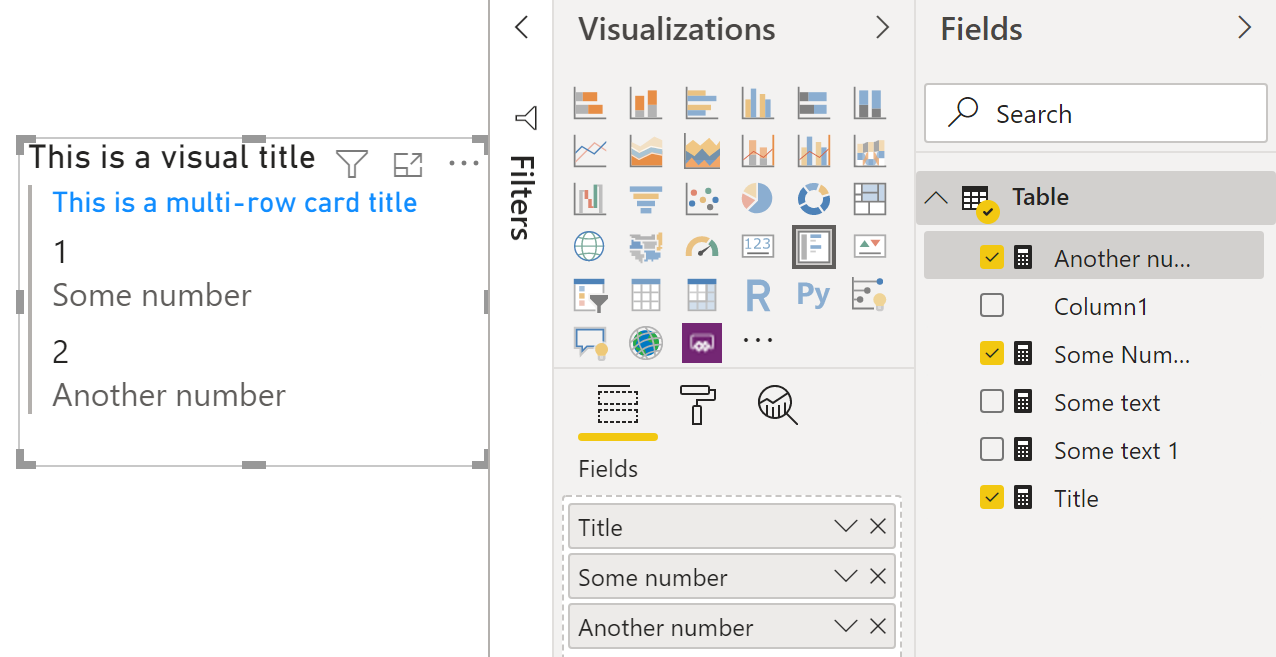
Task: Expand the Filters pane with left chevron
Action: point(520,28)
